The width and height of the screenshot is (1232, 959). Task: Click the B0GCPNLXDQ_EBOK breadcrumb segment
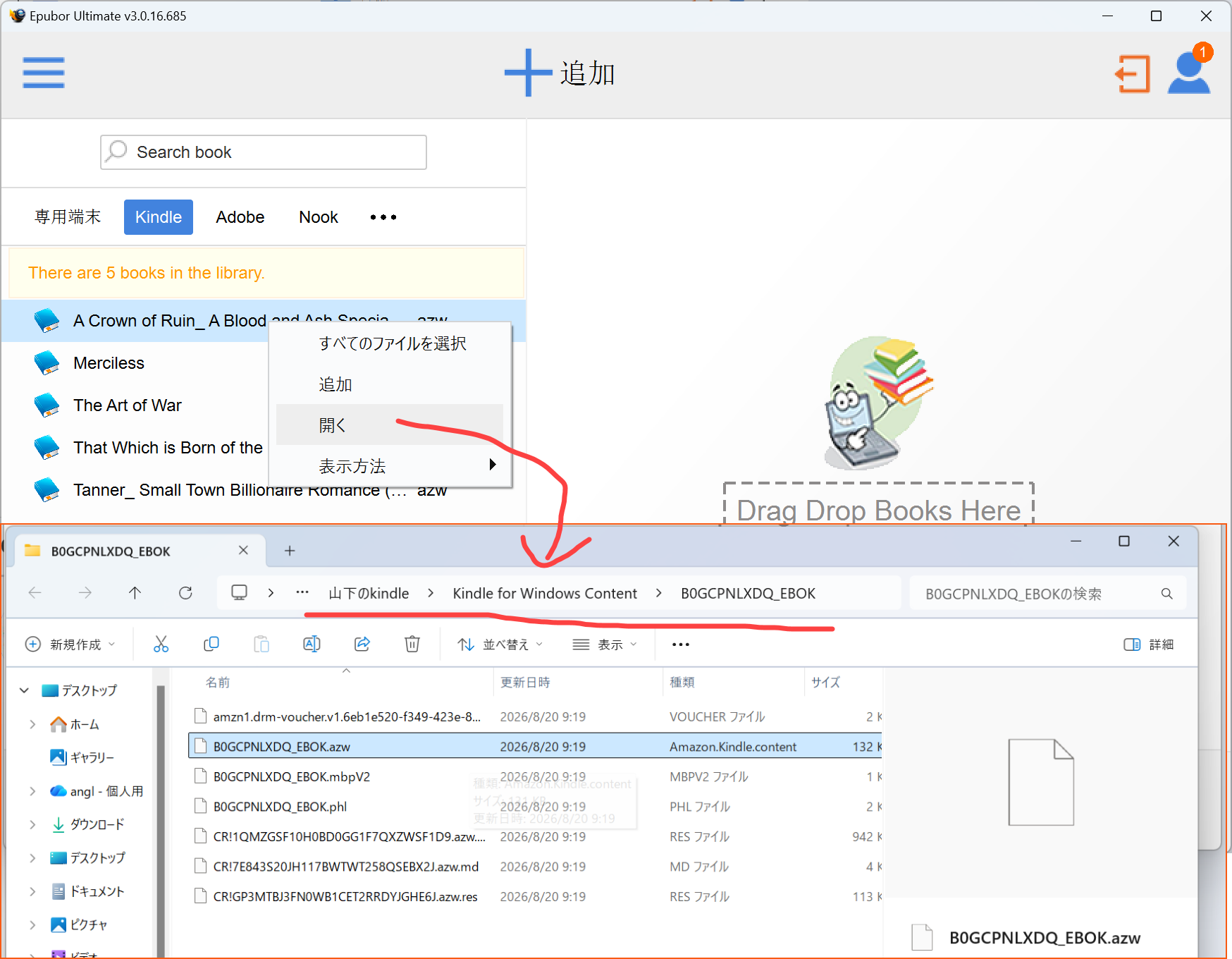tap(748, 594)
